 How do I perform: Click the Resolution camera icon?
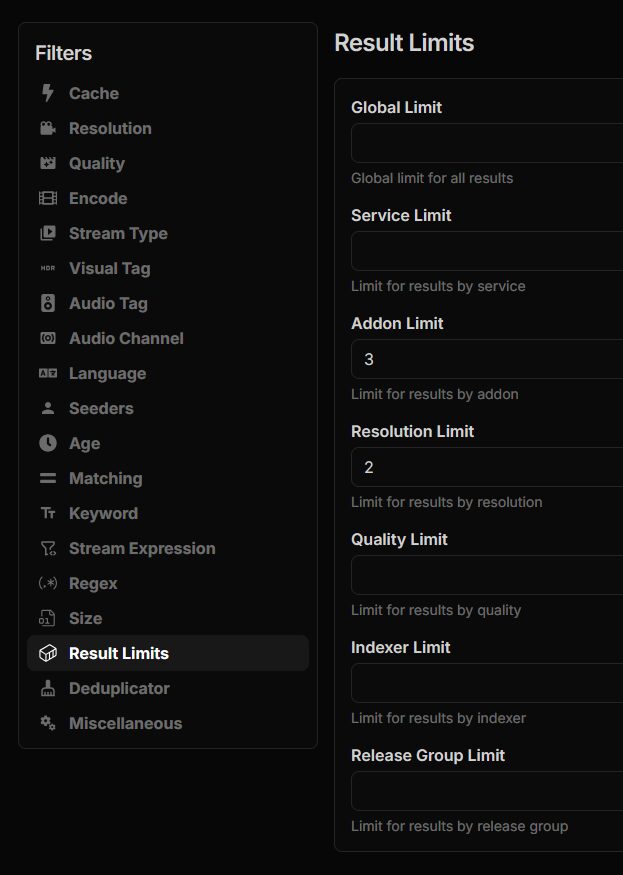pyautogui.click(x=47, y=128)
